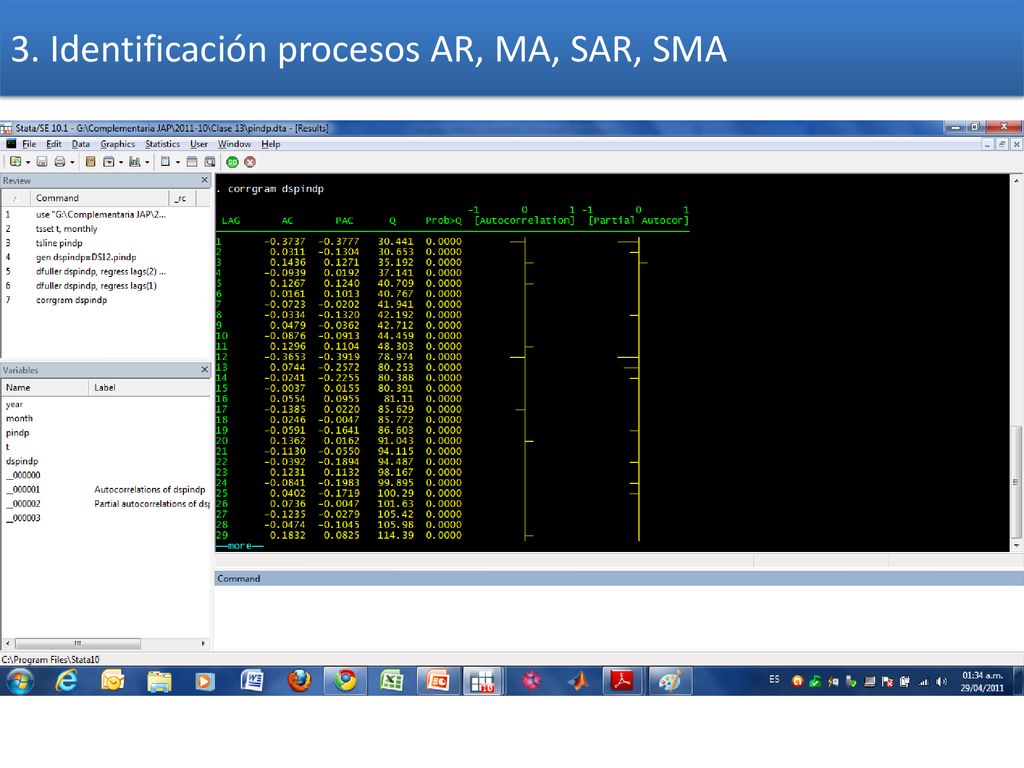This screenshot has width=1024, height=768.
Task: Click the Log begin/close toolbar icon
Action: coord(91,162)
